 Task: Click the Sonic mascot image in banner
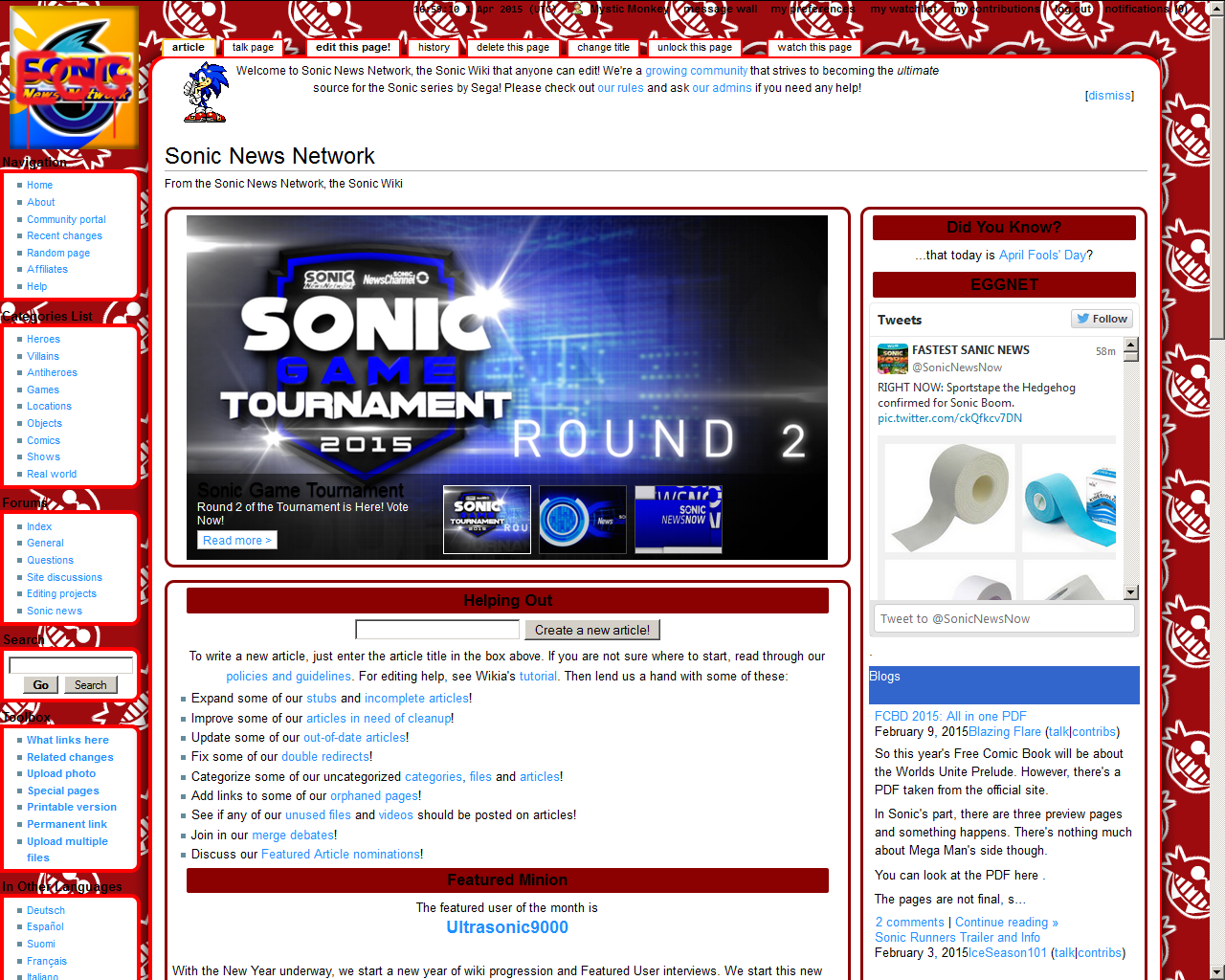[x=205, y=93]
